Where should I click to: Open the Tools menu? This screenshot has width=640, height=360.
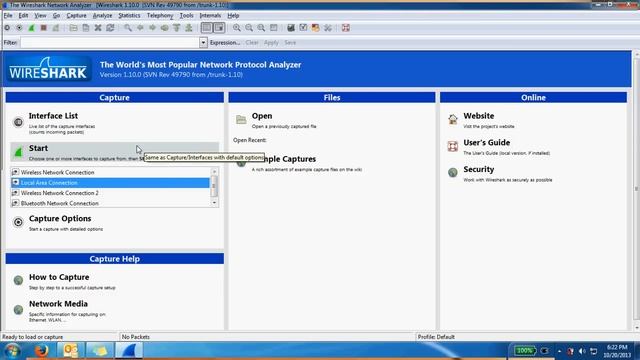pos(187,16)
